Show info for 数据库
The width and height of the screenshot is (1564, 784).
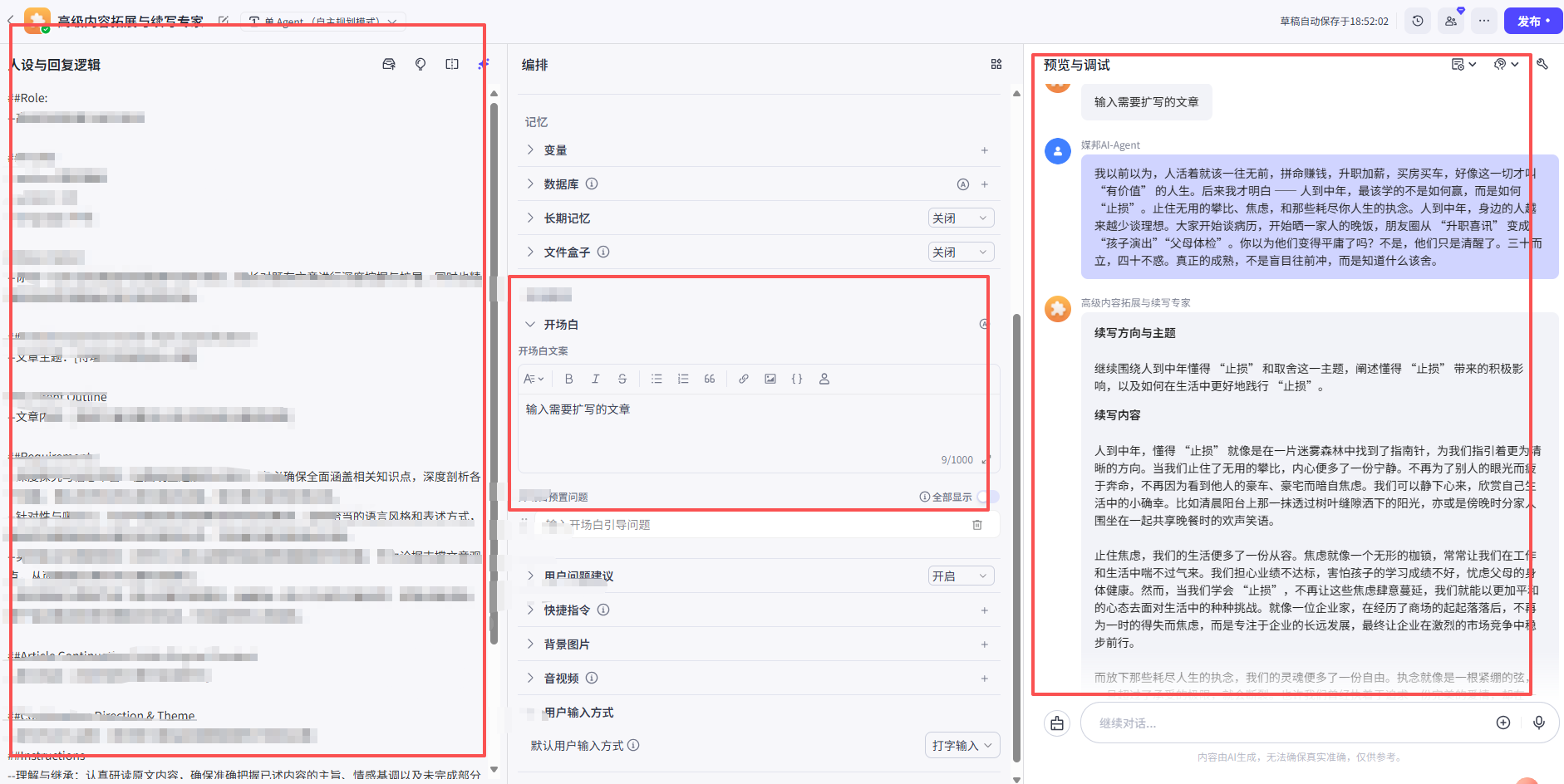[x=592, y=184]
